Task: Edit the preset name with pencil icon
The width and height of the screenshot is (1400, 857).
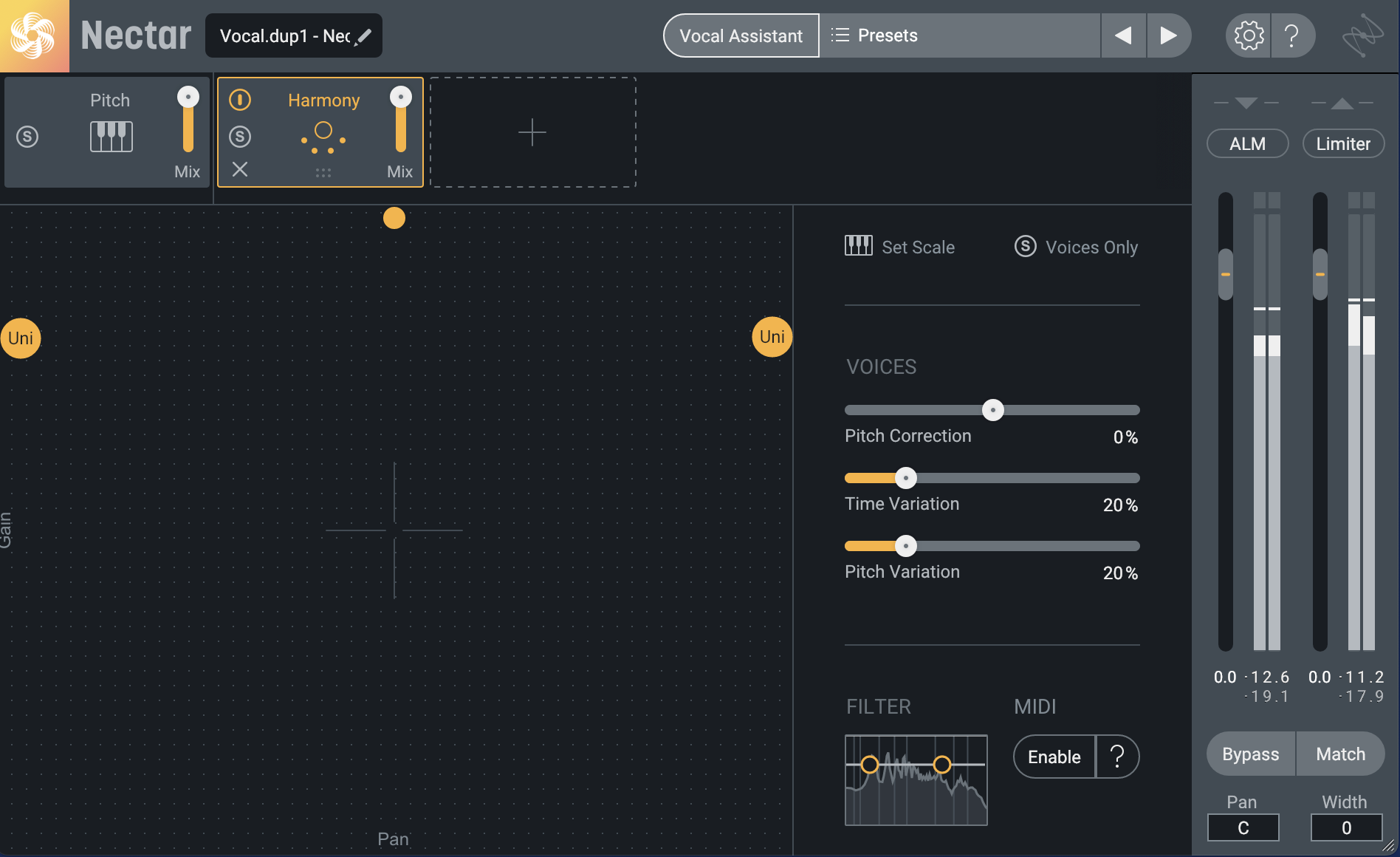Action: [x=363, y=36]
